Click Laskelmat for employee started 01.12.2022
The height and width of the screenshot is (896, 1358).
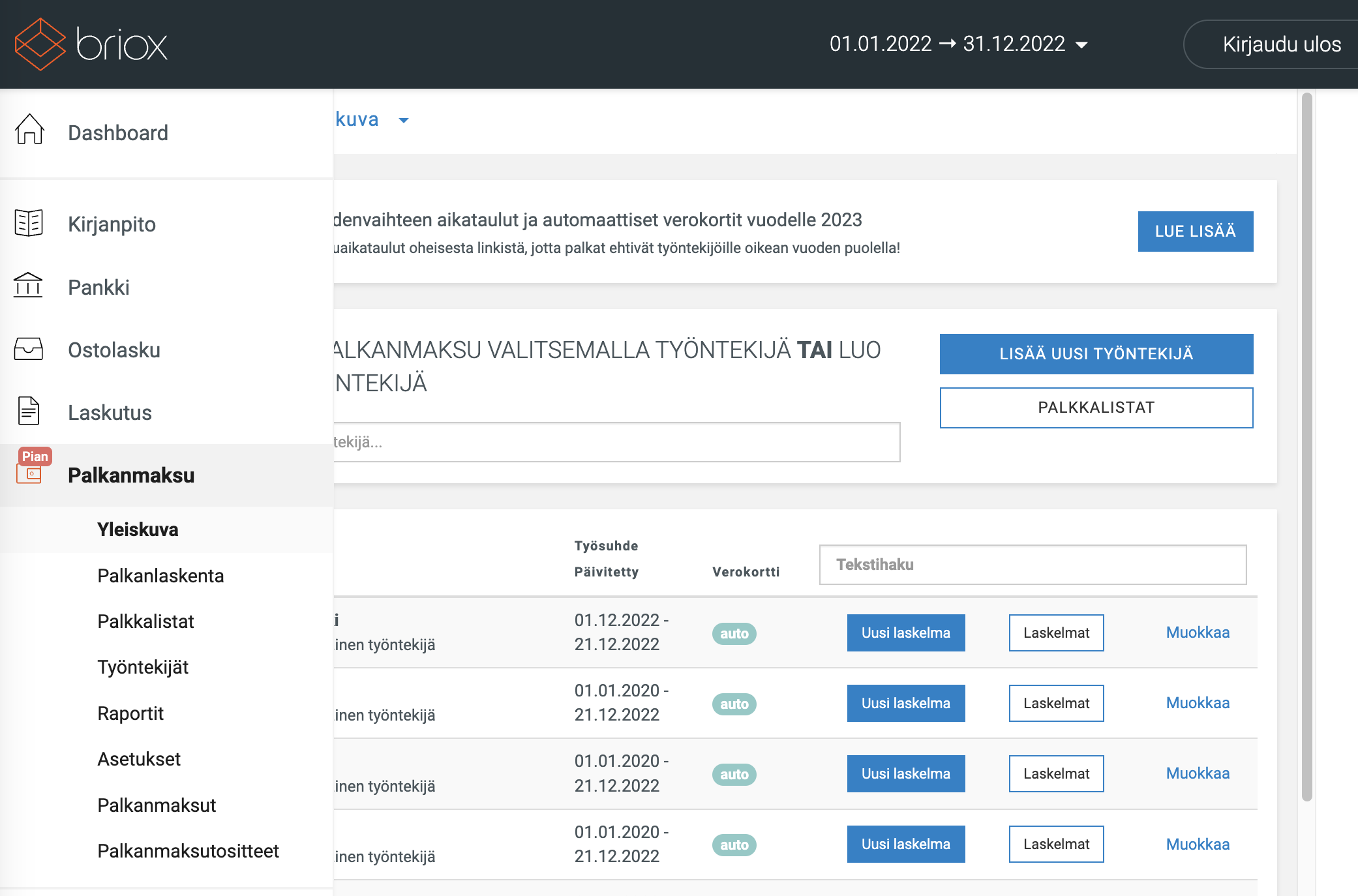pyautogui.click(x=1056, y=633)
